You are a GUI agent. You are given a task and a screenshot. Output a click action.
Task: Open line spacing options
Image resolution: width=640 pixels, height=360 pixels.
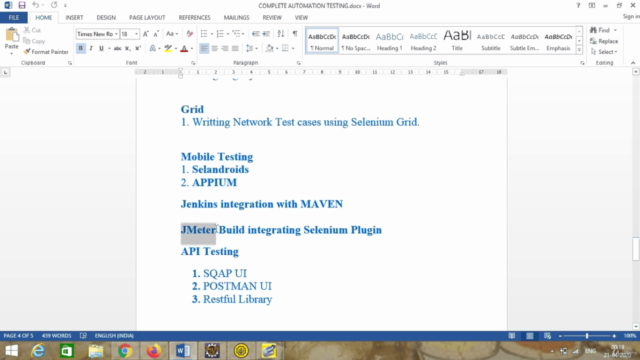(x=251, y=48)
